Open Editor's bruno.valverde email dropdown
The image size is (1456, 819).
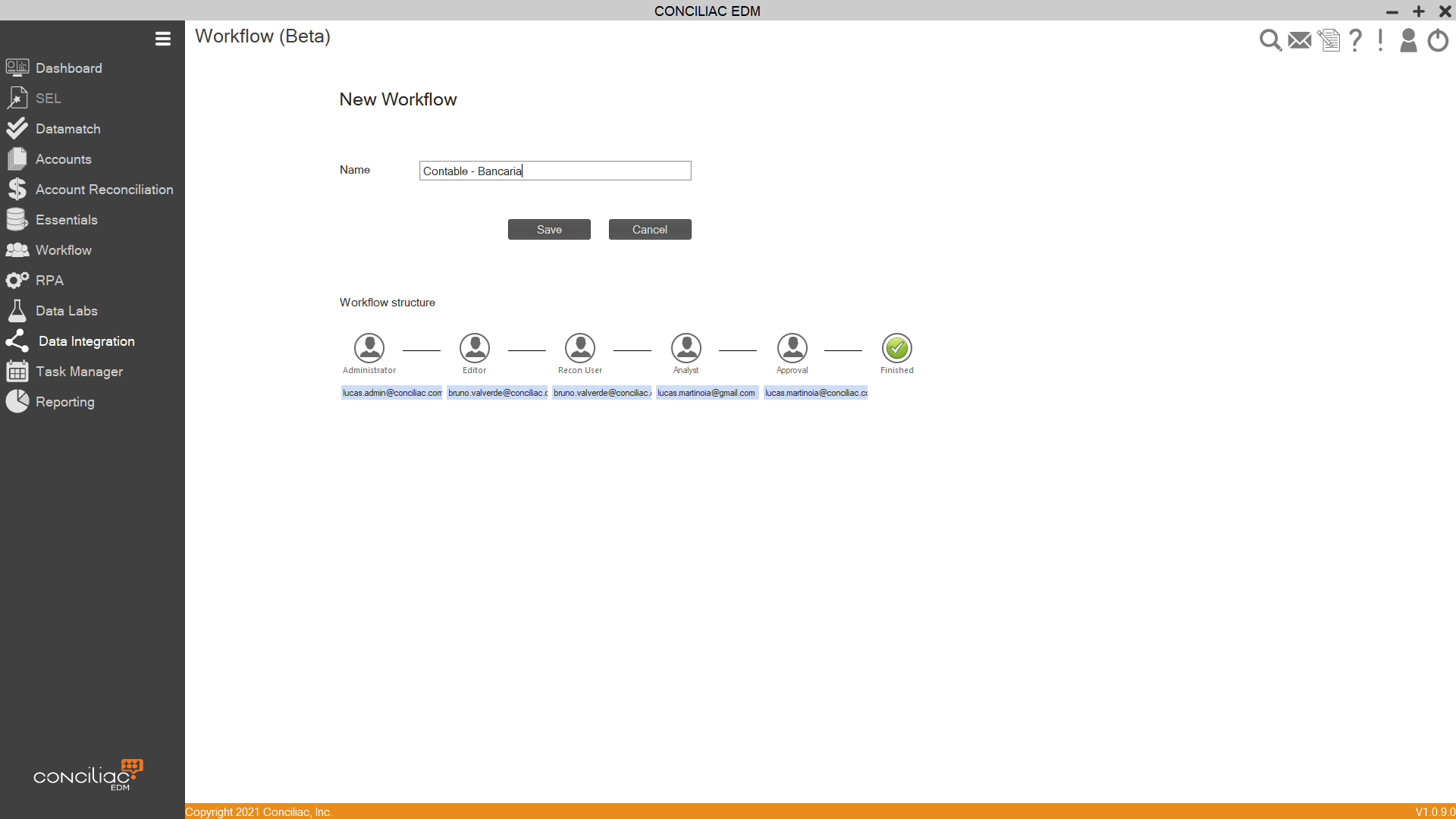(x=497, y=393)
